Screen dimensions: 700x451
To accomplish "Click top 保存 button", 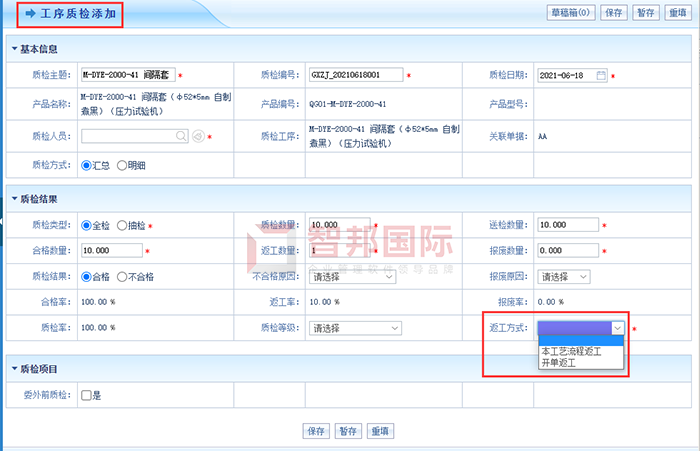I will [x=614, y=13].
